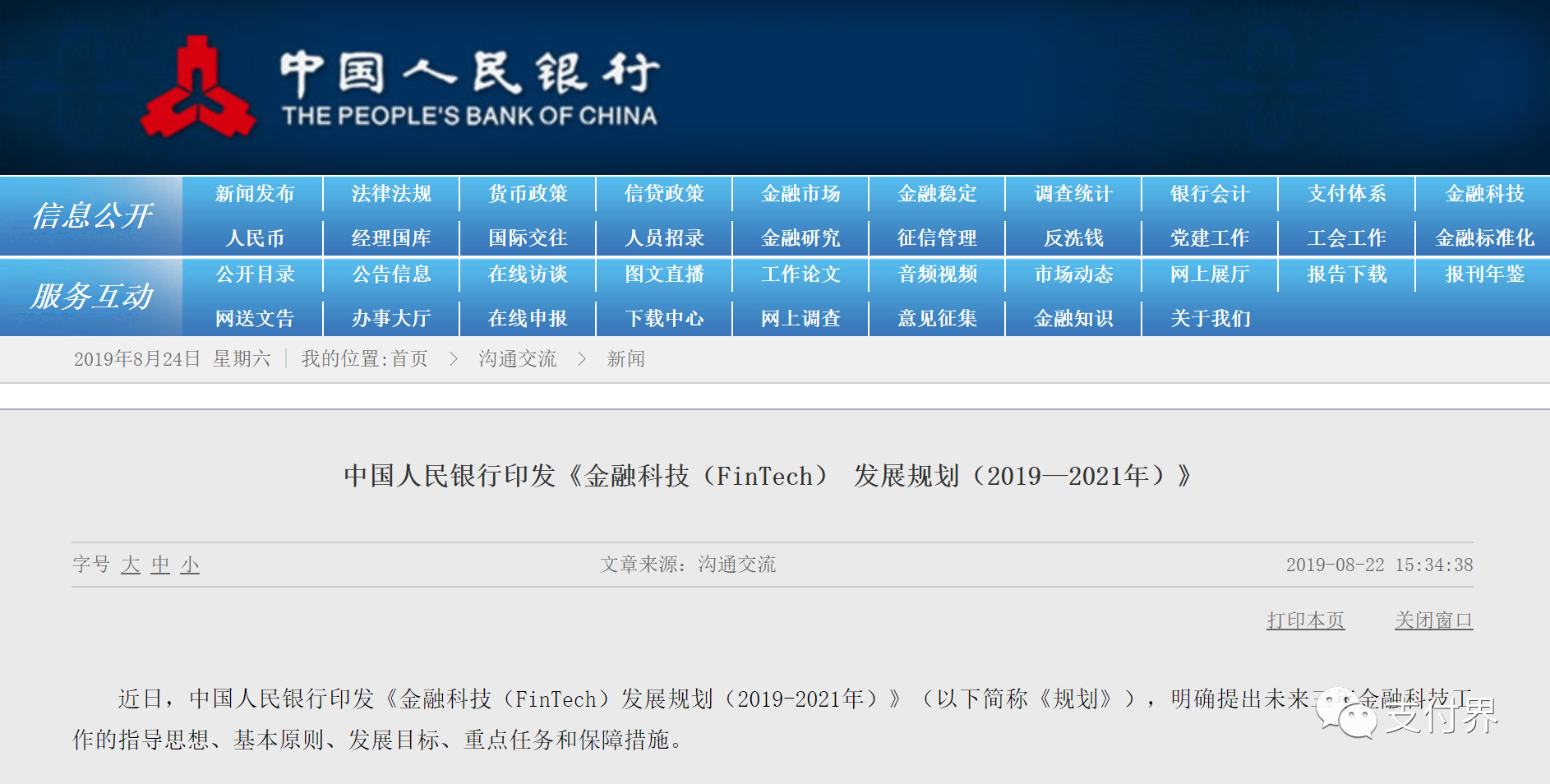Click 关闭窗口 link
This screenshot has width=1550, height=784.
click(x=1433, y=620)
